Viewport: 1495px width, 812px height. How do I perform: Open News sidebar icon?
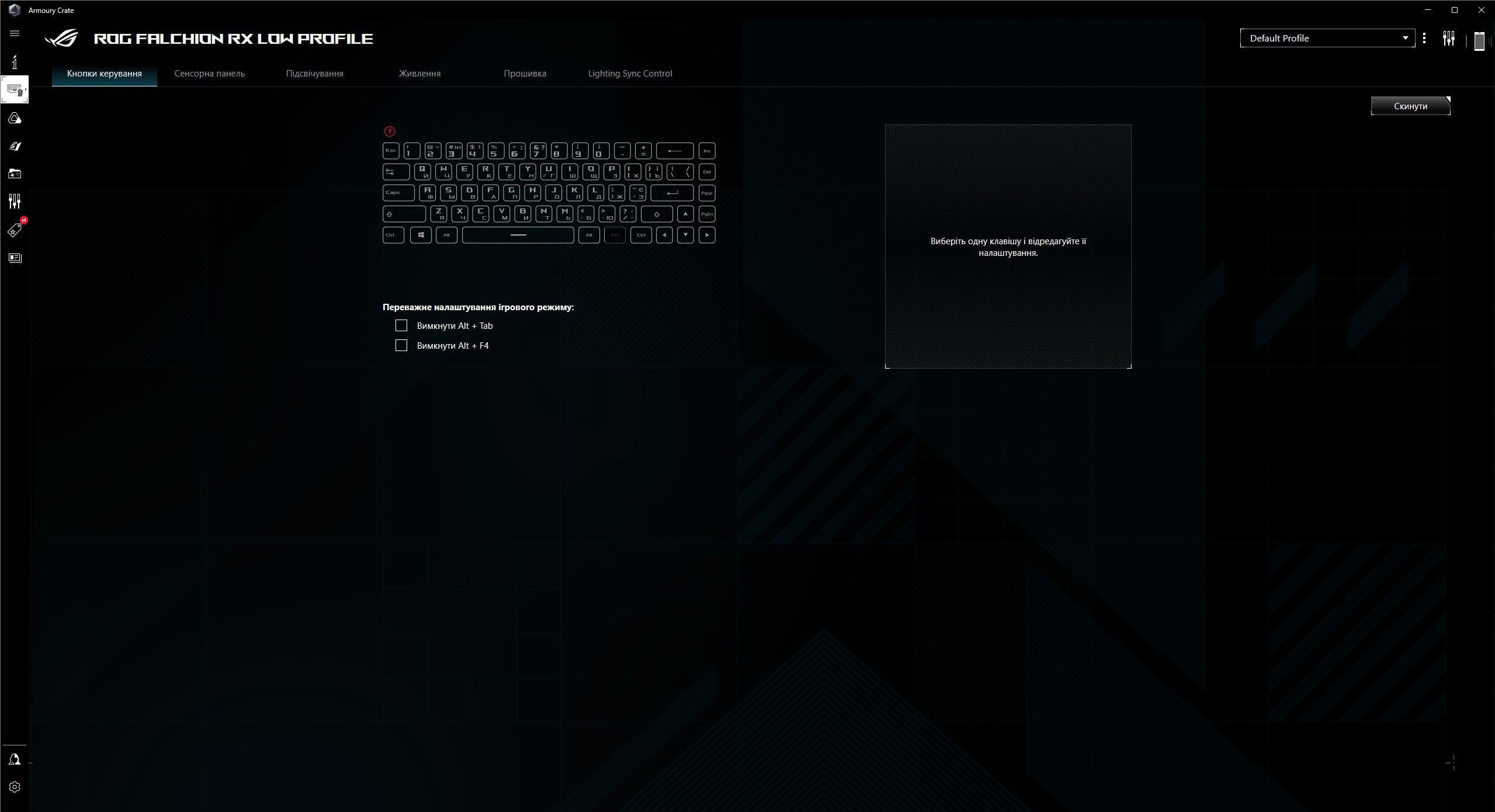click(x=15, y=258)
